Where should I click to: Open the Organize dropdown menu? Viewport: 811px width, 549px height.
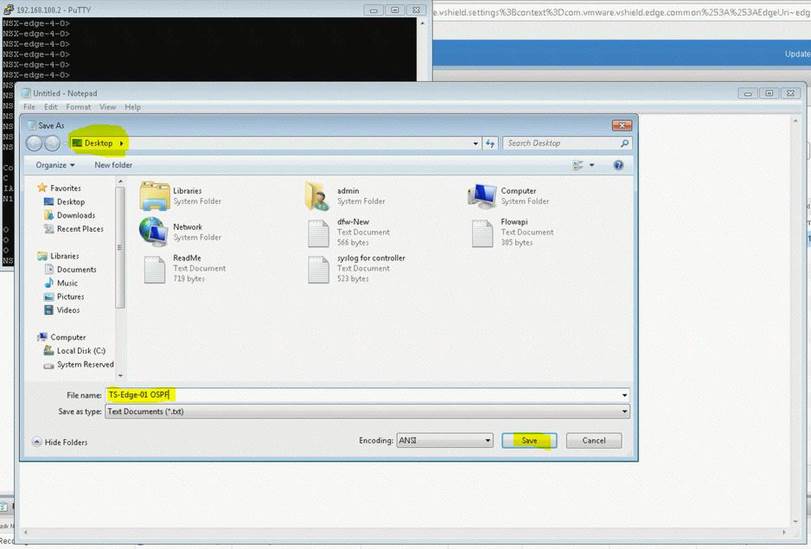tap(54, 165)
